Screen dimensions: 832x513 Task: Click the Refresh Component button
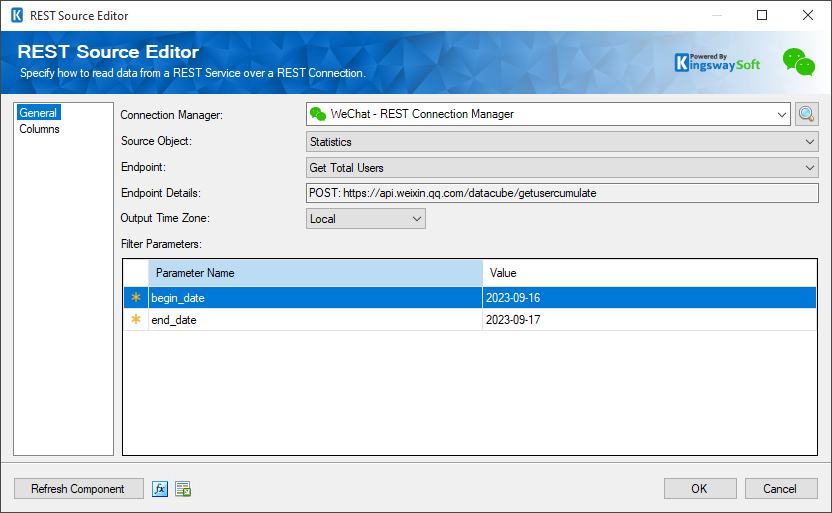(79, 489)
